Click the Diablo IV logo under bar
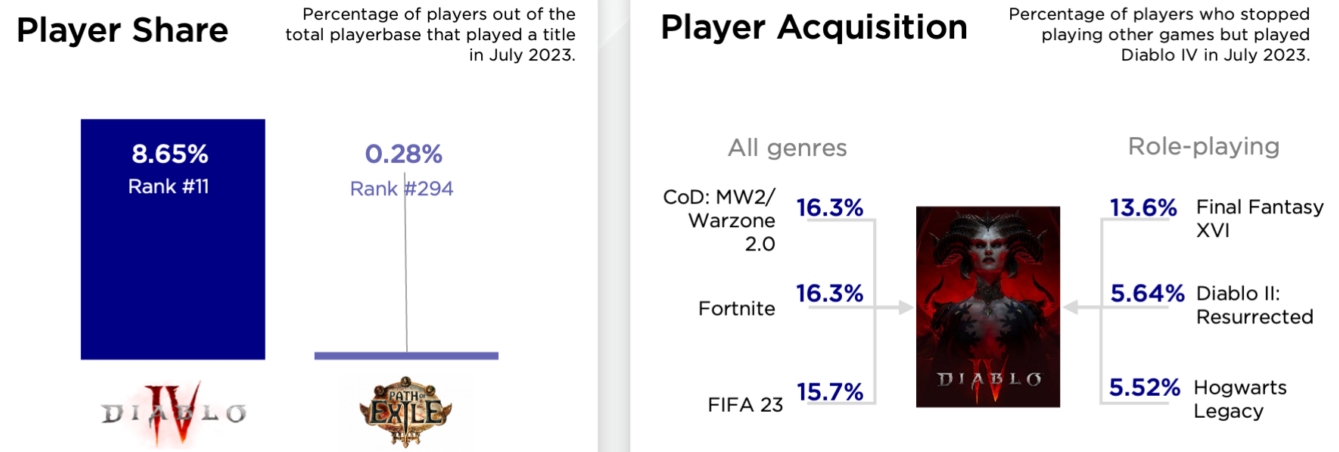This screenshot has width=1339, height=452. [173, 412]
